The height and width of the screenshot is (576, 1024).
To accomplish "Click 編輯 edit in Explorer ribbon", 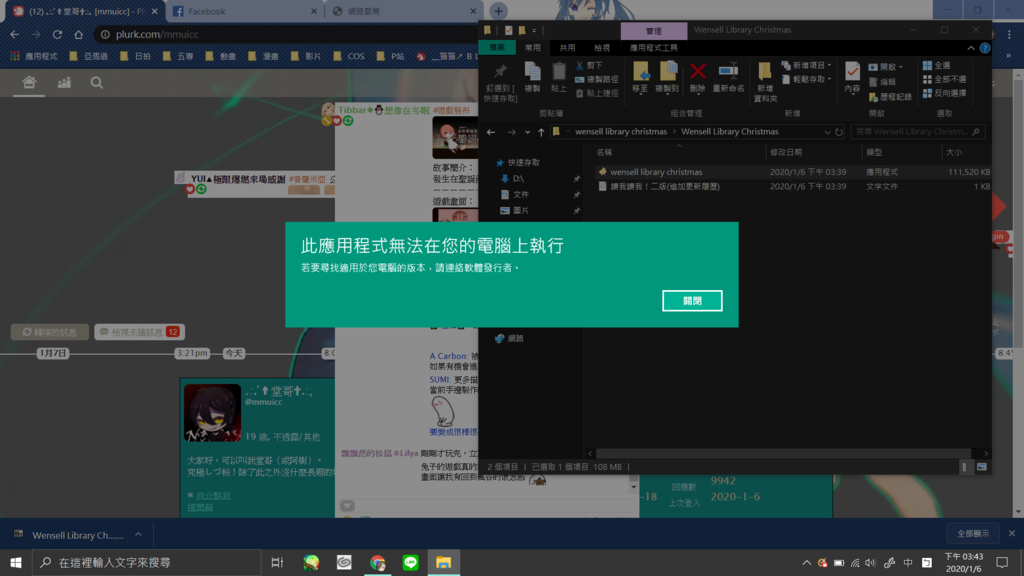I will pos(882,82).
